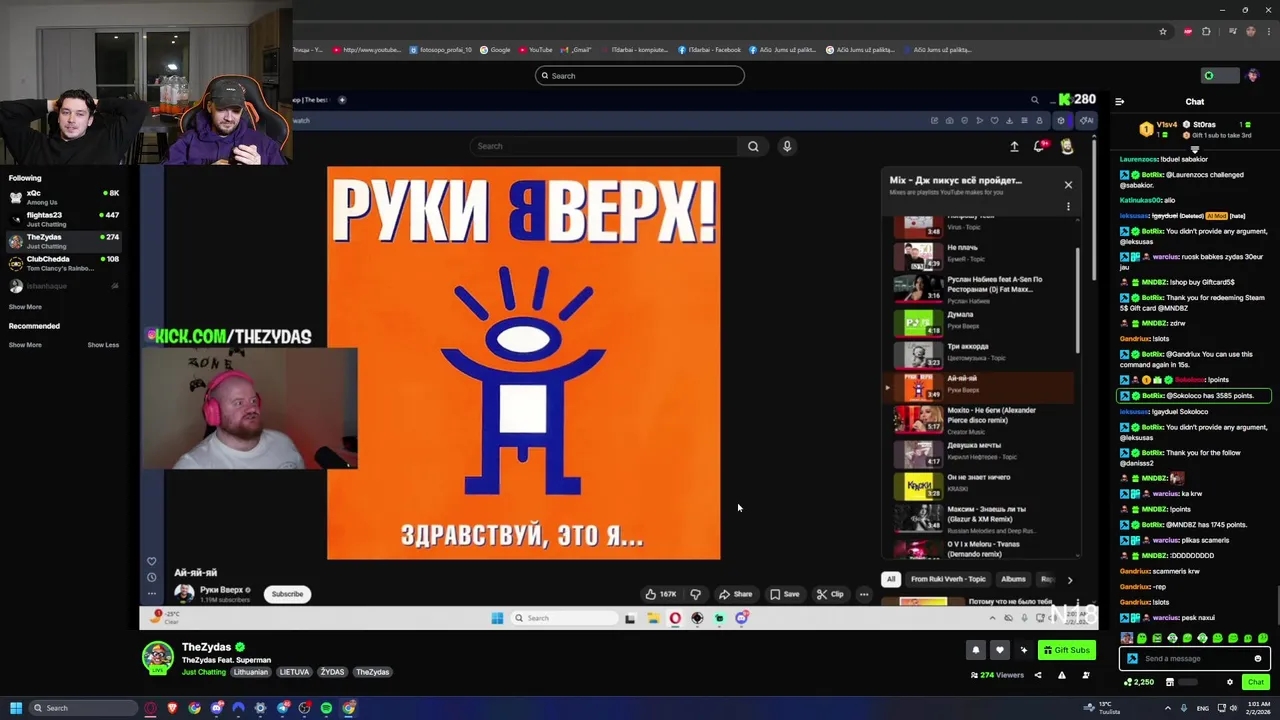This screenshot has height=720, width=1280.
Task: Play 'Не плачь' playlist entry
Action: click(980, 254)
